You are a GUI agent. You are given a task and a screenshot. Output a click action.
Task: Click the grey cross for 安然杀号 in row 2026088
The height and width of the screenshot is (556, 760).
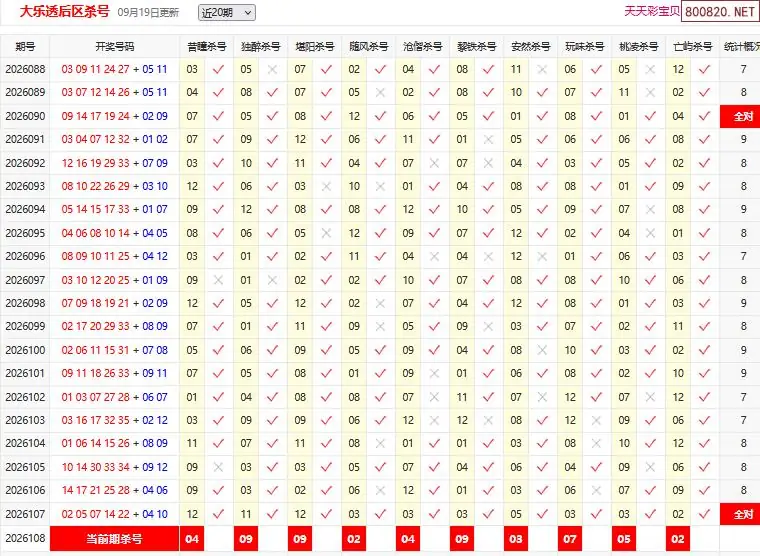point(542,69)
